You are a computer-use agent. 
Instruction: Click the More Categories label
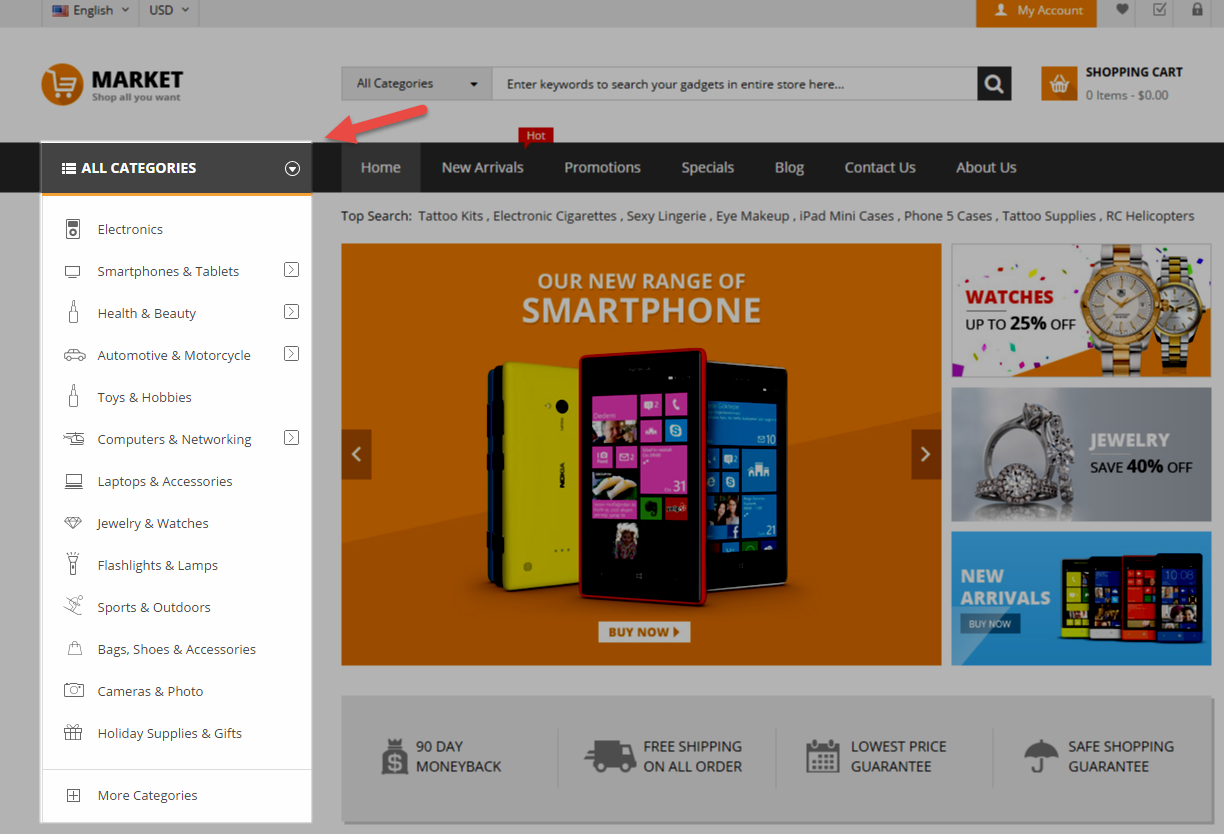(x=147, y=795)
